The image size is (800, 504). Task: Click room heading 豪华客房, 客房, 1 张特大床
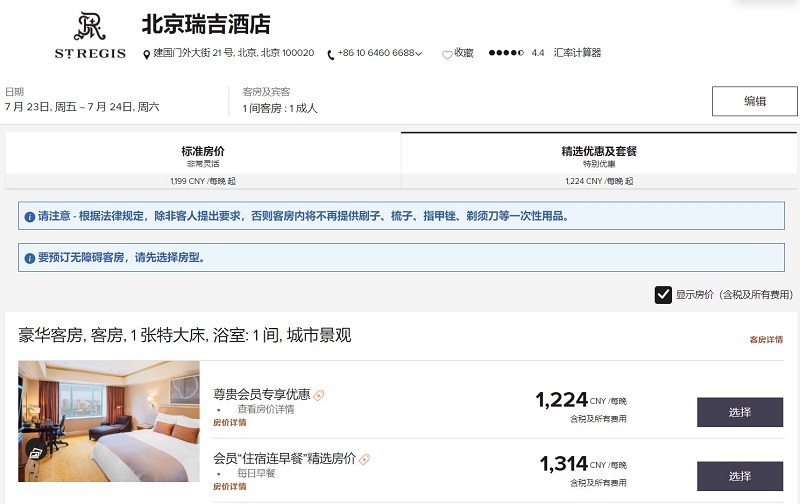pyautogui.click(x=185, y=336)
